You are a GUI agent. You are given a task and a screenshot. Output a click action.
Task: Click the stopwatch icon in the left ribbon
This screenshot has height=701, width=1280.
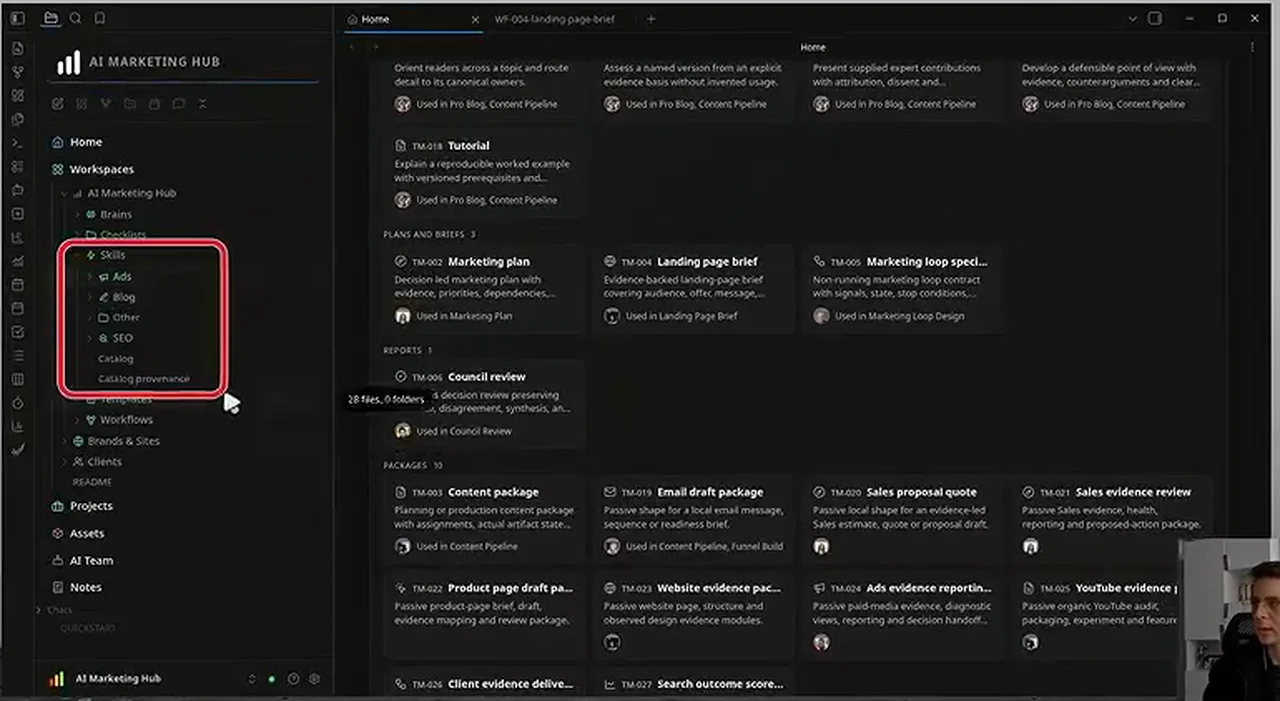click(17, 402)
